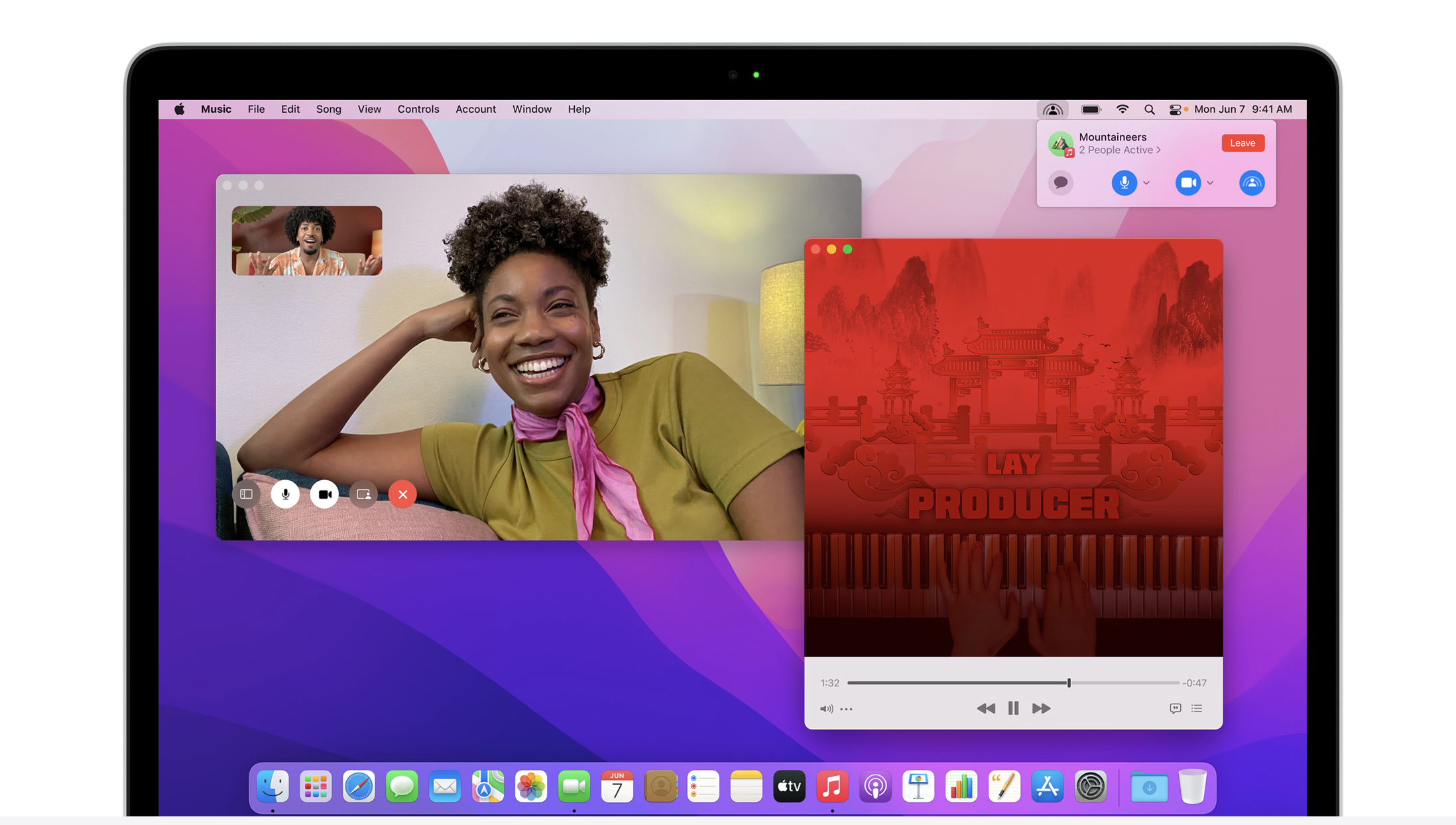Viewport: 1456px width, 825px height.
Task: Click the pause button in Apple Music player
Action: pyautogui.click(x=1013, y=709)
